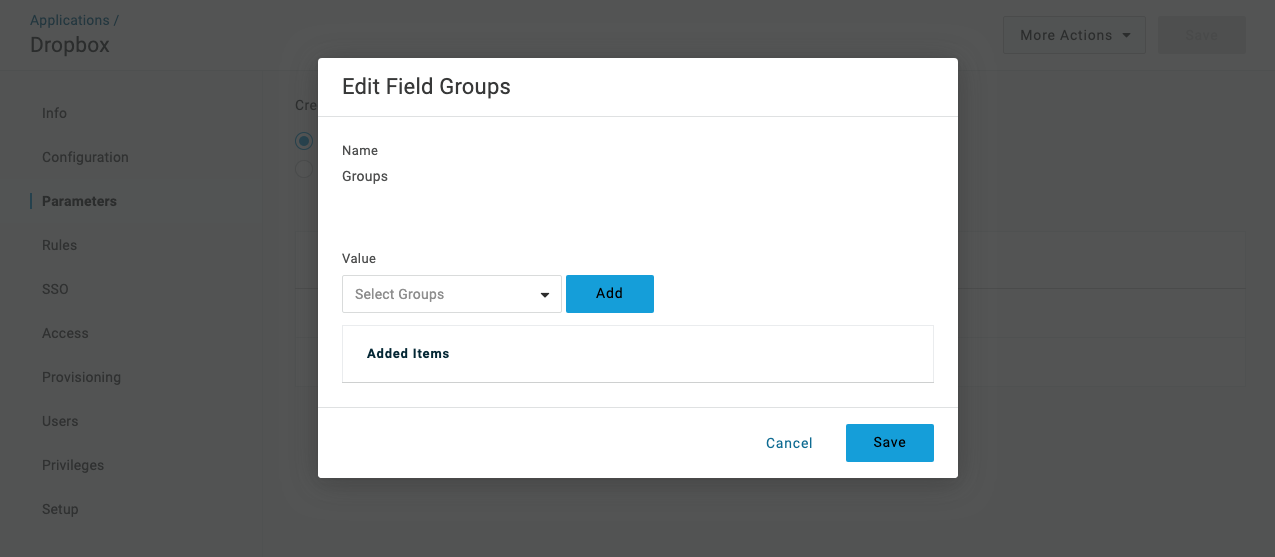
Task: Open the Configuration sidebar tab
Action: coord(85,157)
